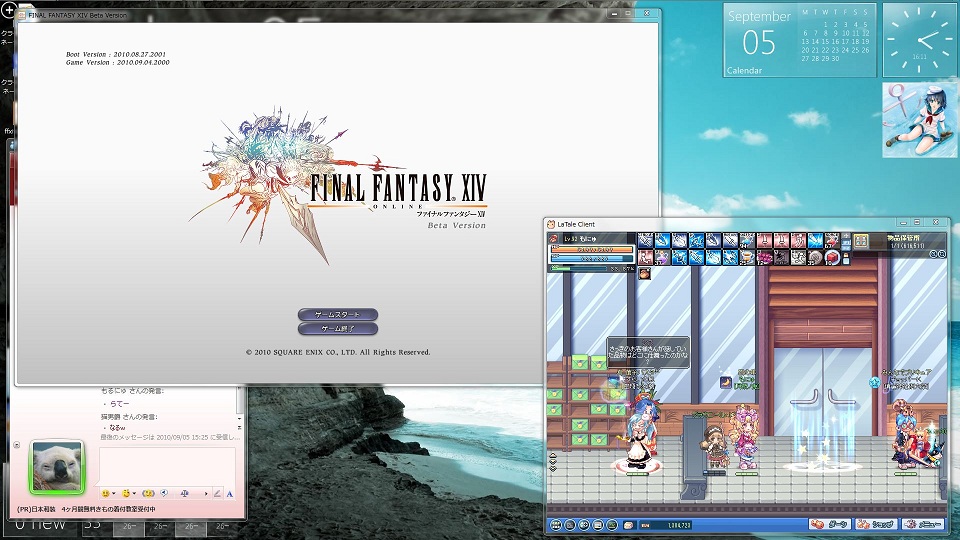Click the glowing portal in LaTale

[x=823, y=437]
